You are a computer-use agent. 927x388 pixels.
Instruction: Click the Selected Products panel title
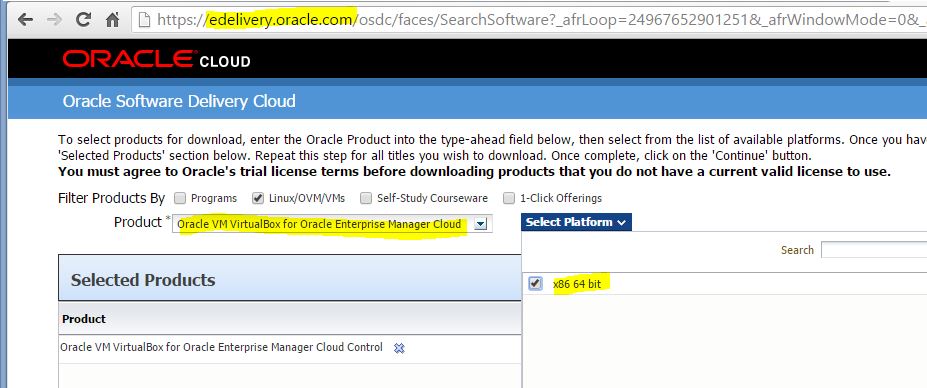(x=143, y=280)
